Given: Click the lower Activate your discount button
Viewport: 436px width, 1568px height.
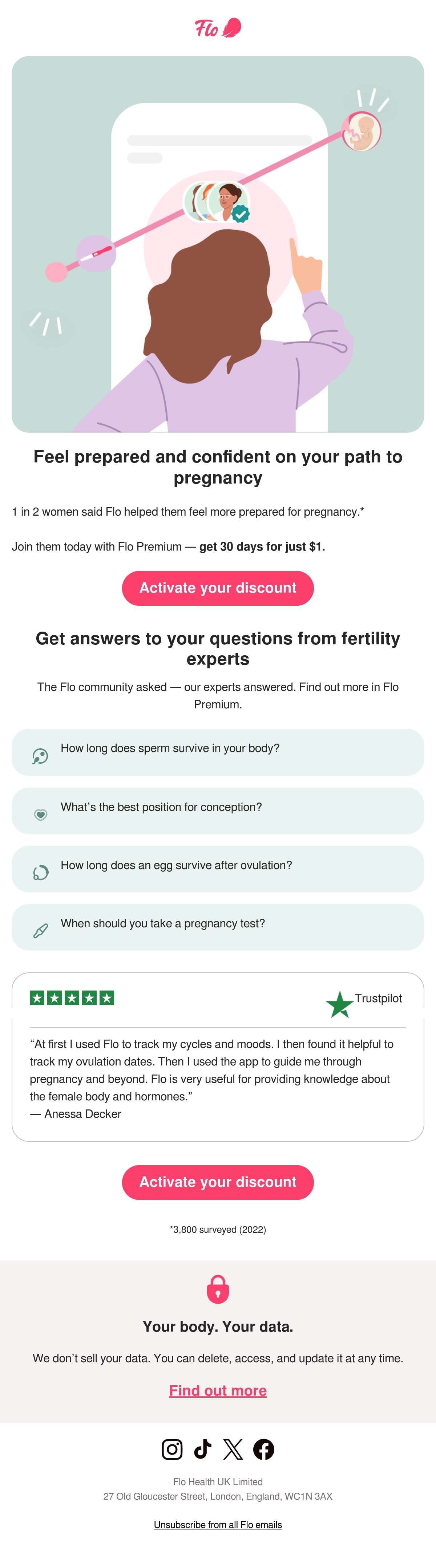Looking at the screenshot, I should point(218,1182).
